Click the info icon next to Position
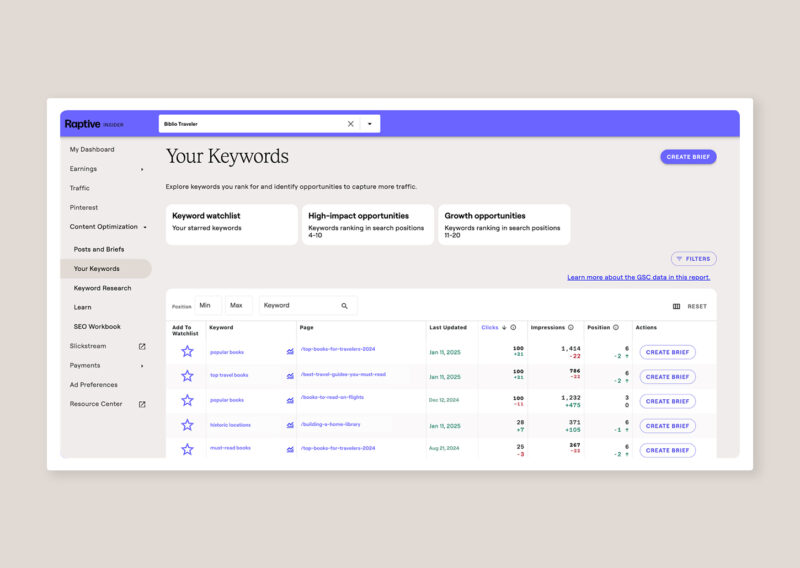 616,327
